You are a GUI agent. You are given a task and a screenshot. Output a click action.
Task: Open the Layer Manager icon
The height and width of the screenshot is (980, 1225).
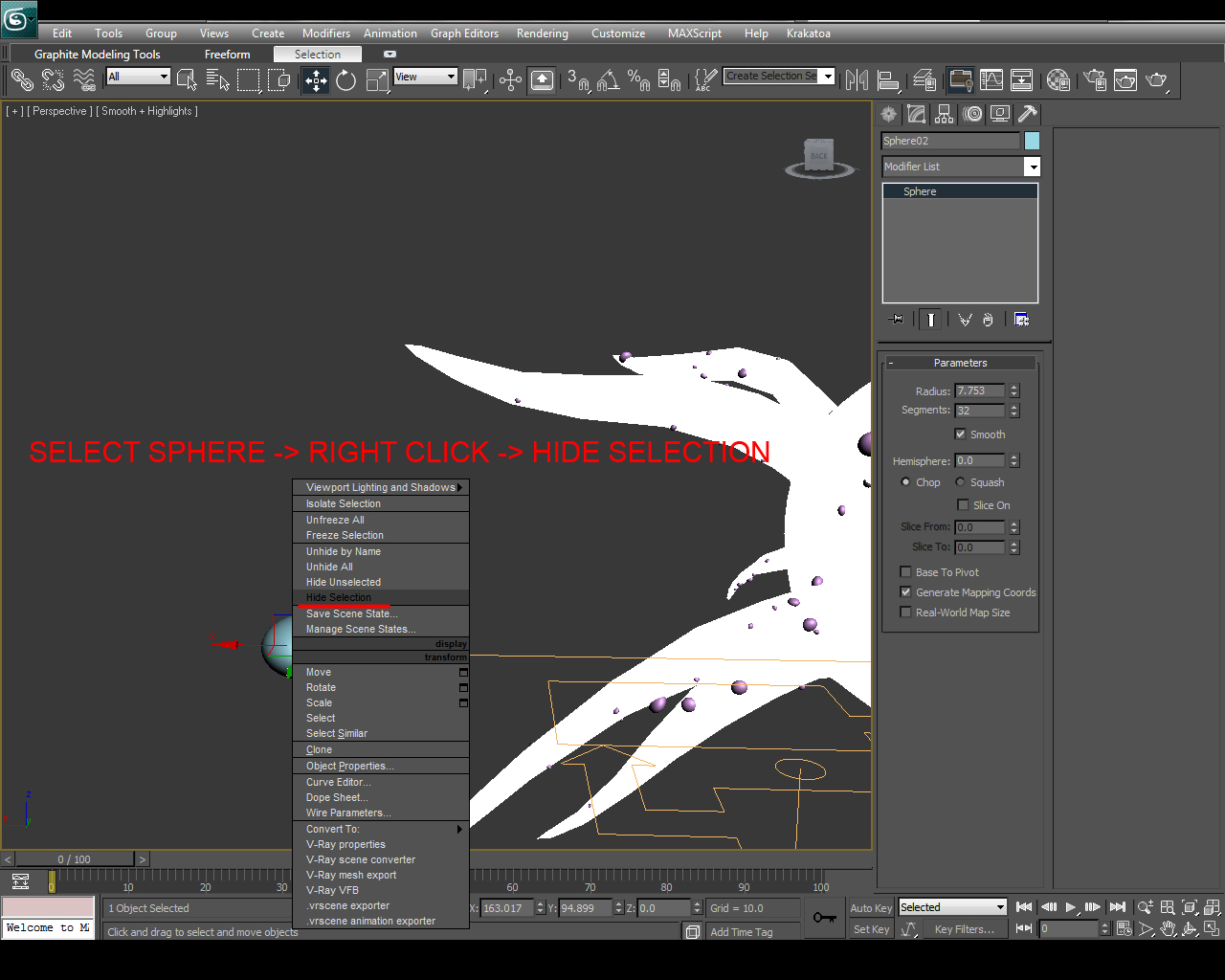coord(924,79)
